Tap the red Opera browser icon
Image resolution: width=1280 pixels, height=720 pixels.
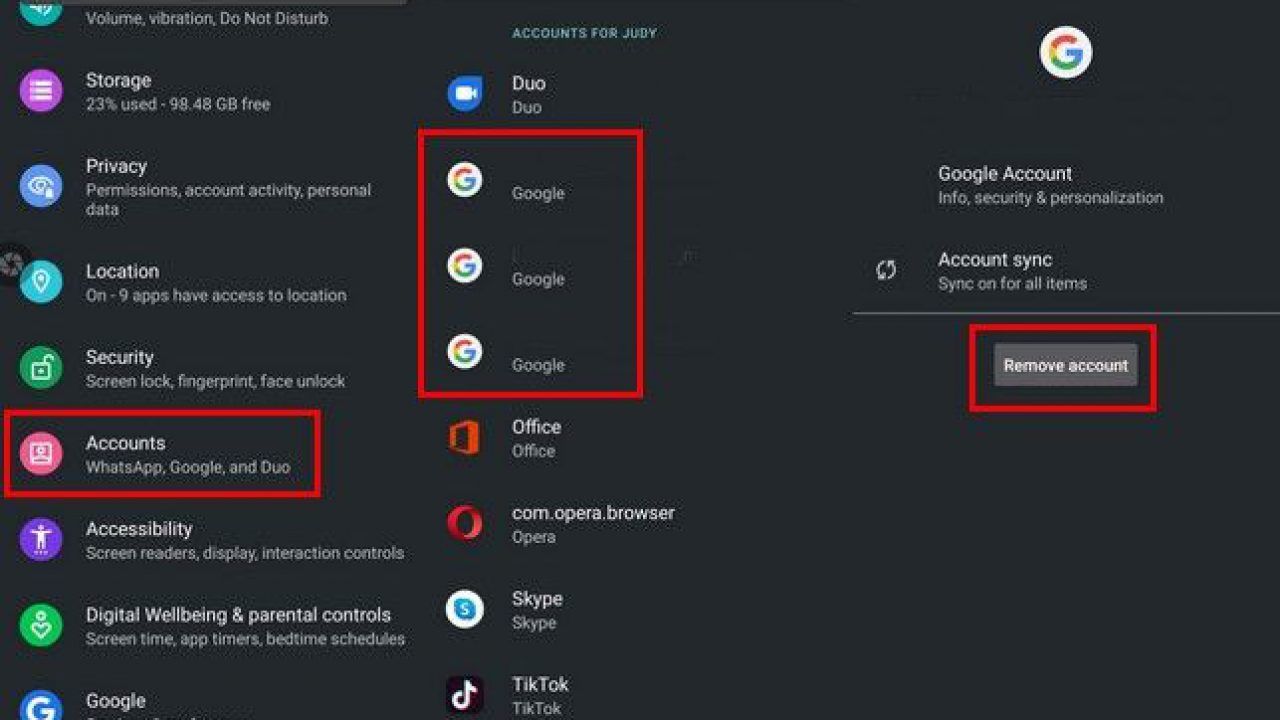[464, 523]
